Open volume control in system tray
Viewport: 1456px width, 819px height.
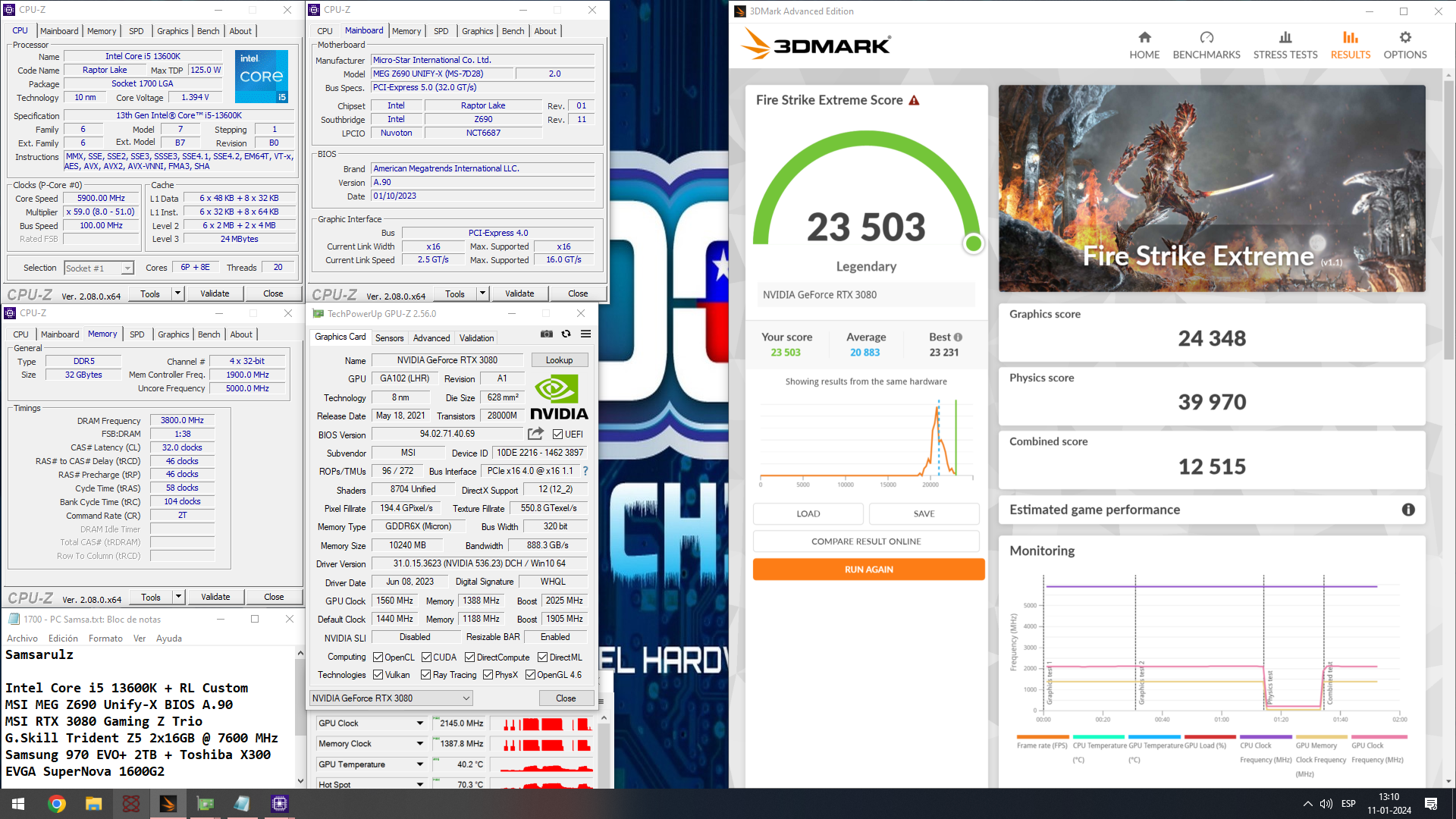pyautogui.click(x=1326, y=804)
